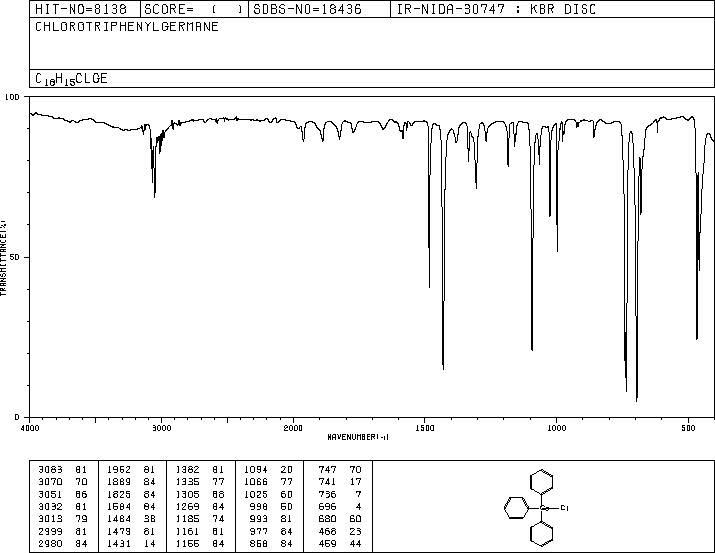
Task: Click the 1500 x-axis tick label
Action: click(x=425, y=428)
